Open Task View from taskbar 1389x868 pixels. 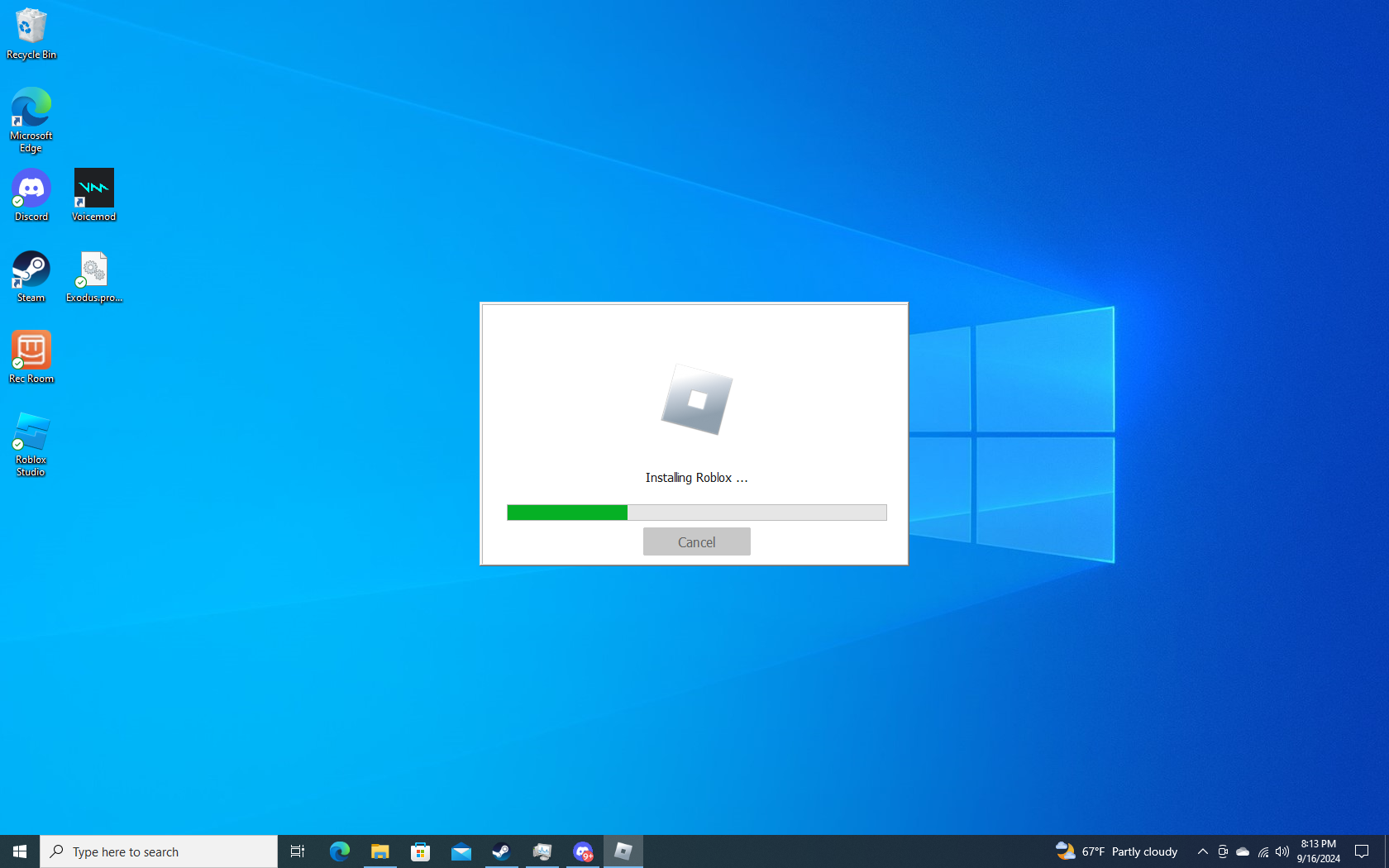(298, 851)
